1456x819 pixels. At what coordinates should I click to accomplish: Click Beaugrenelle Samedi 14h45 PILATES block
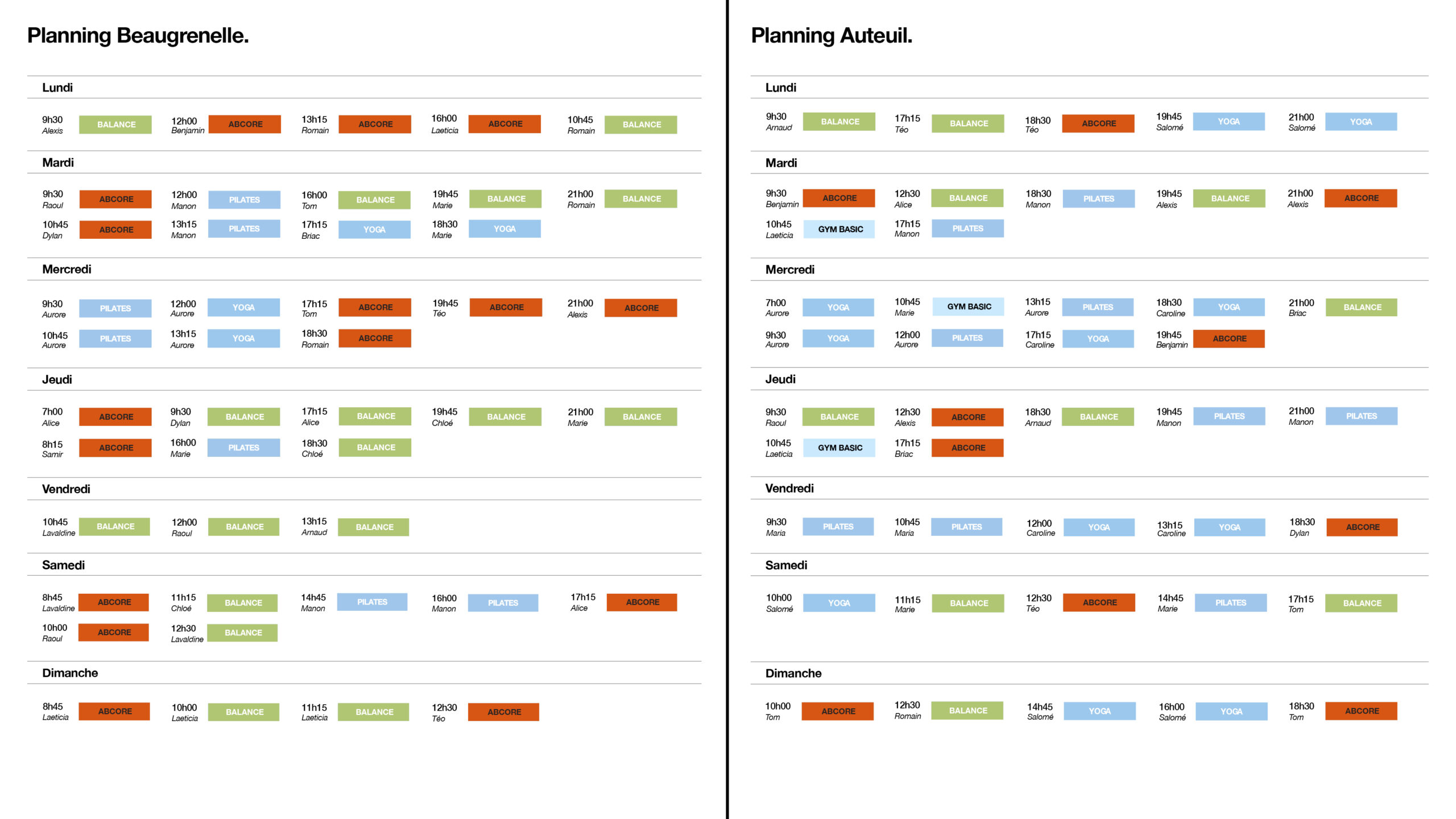click(372, 602)
